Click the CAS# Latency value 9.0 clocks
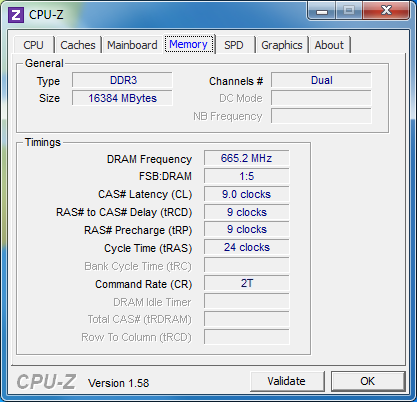This screenshot has height=402, width=417. pyautogui.click(x=247, y=194)
